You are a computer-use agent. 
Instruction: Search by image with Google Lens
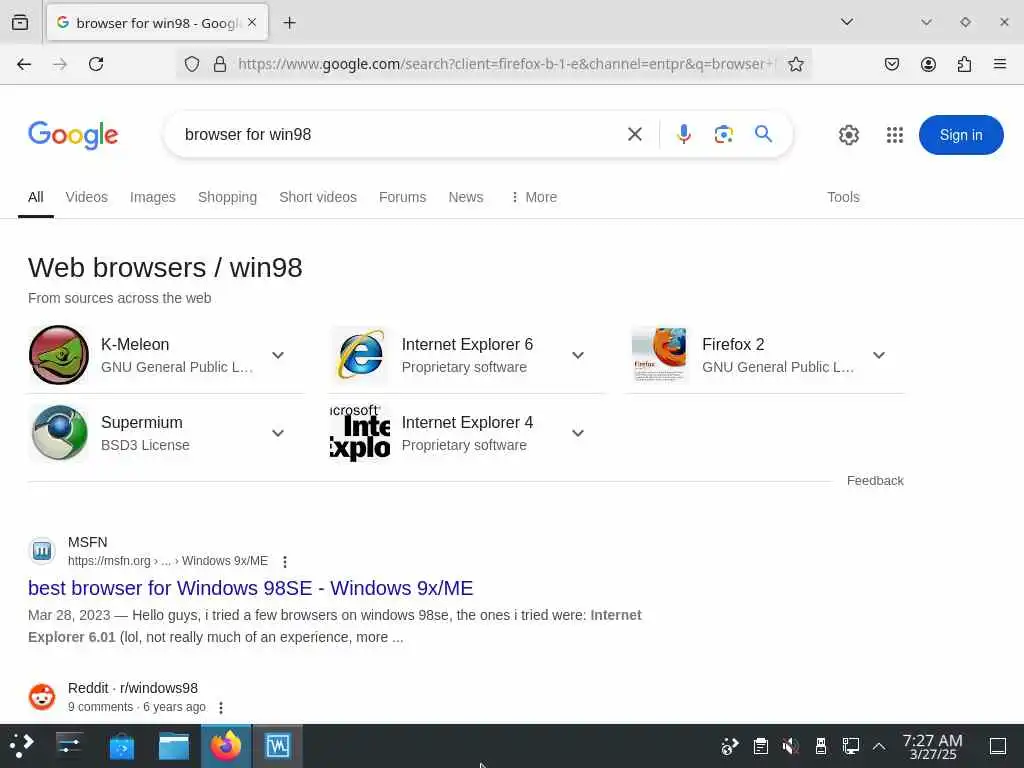click(724, 135)
